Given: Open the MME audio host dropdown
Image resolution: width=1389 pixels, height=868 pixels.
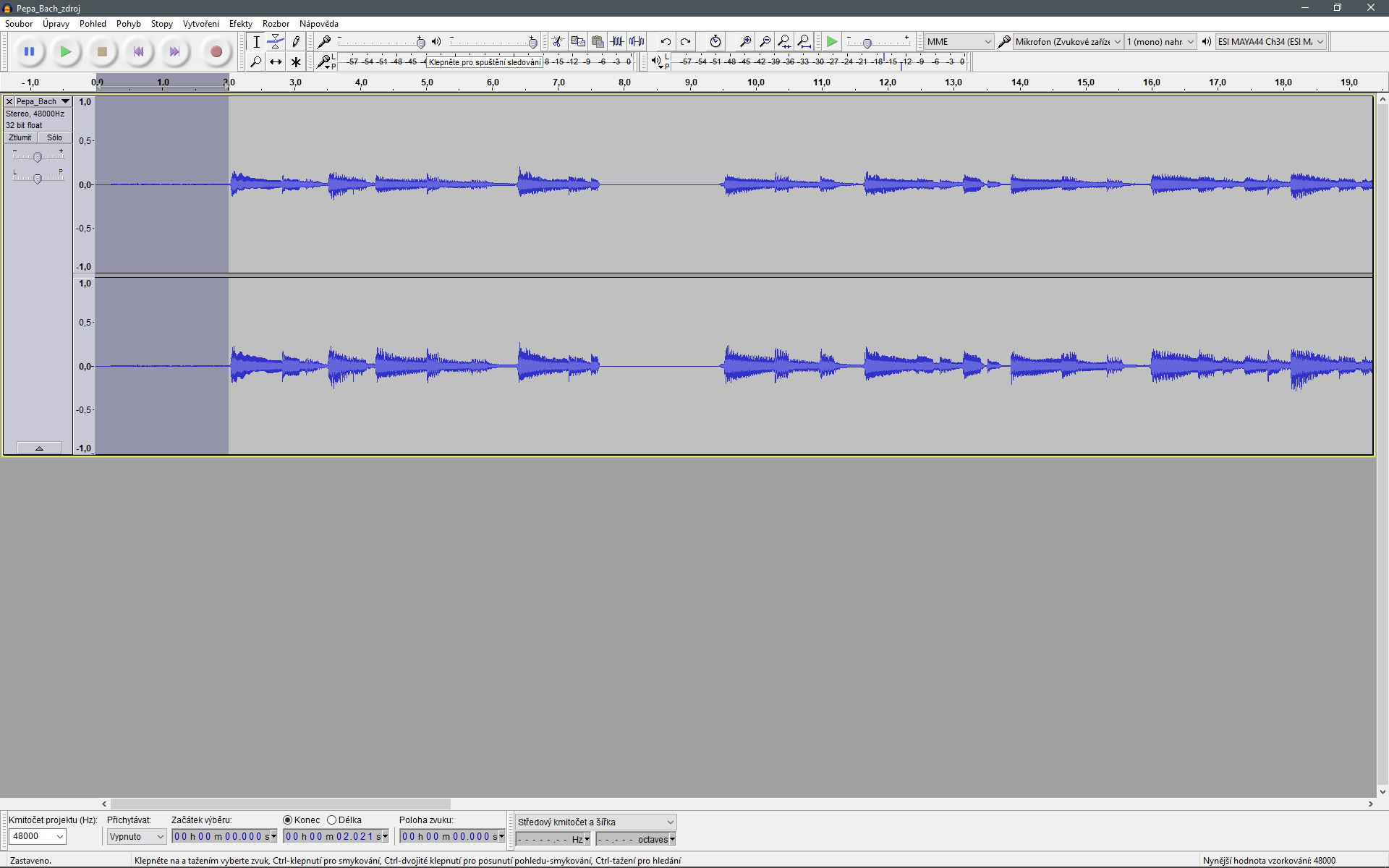Looking at the screenshot, I should pyautogui.click(x=959, y=42).
